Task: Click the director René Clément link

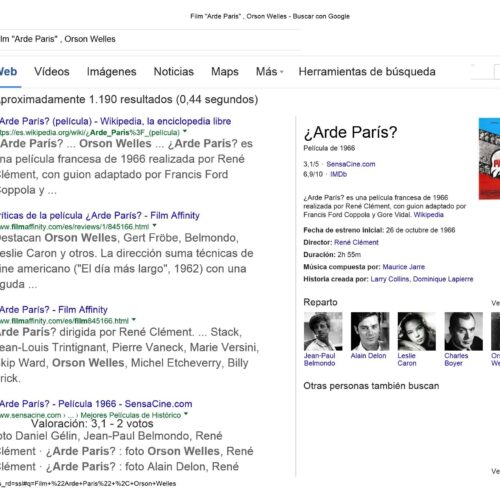Action: click(356, 242)
